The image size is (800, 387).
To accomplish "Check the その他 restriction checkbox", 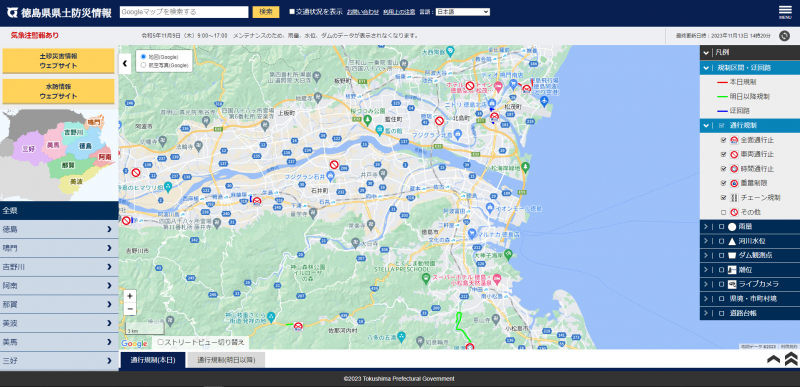I will [723, 212].
